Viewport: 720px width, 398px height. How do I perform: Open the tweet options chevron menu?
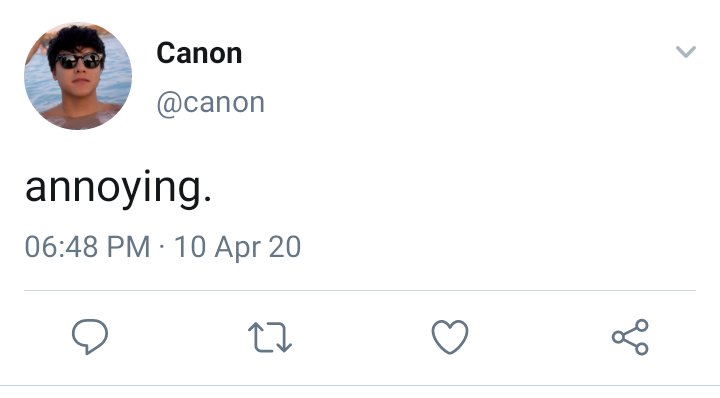click(x=686, y=51)
